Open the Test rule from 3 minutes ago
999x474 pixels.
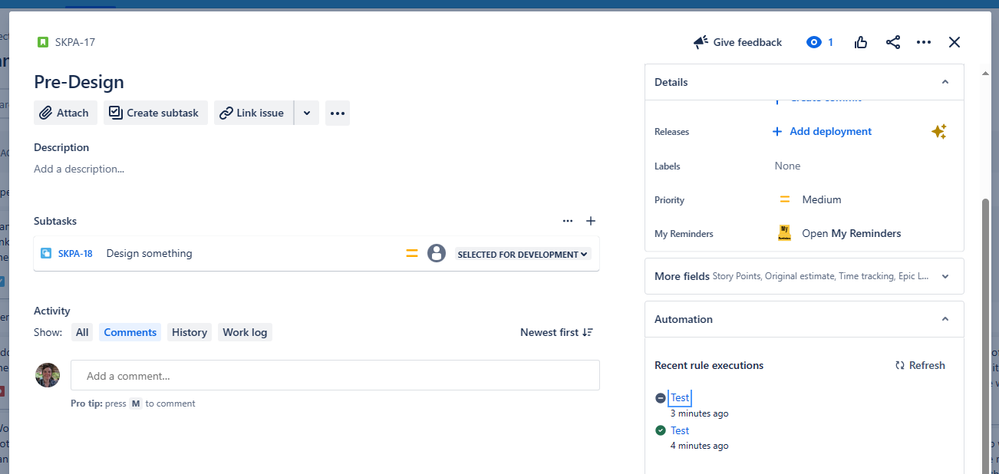680,398
